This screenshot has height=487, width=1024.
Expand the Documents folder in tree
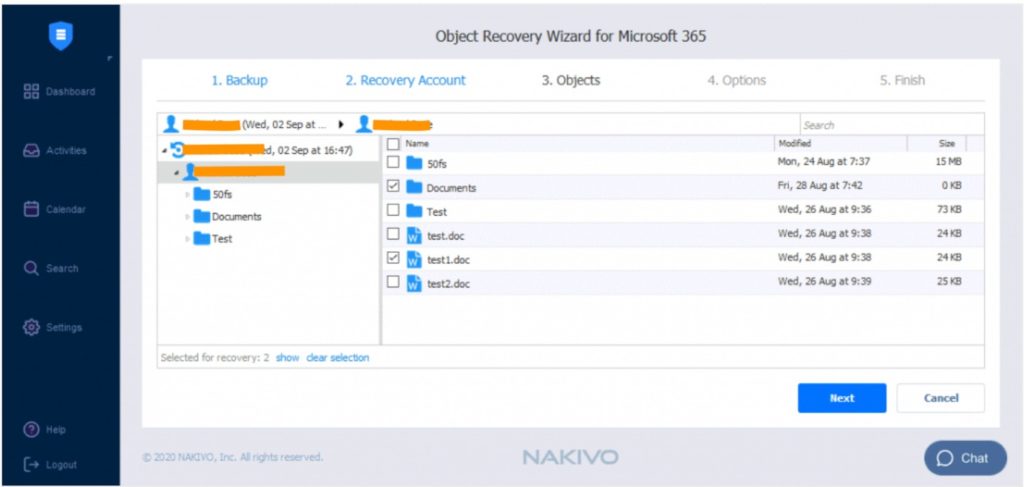point(187,217)
